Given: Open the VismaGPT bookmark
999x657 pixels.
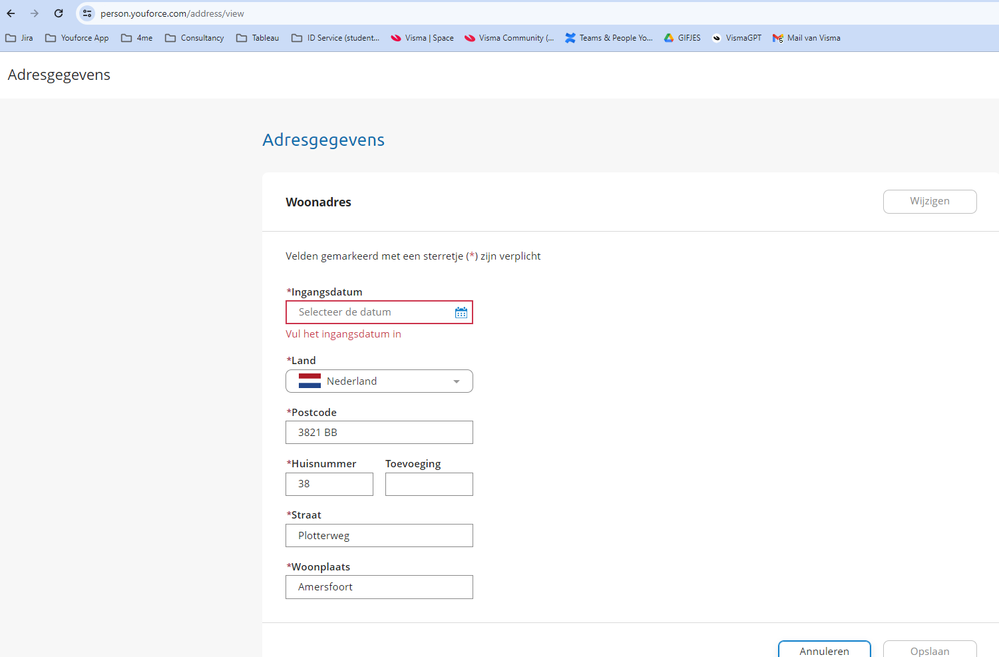Looking at the screenshot, I should click(x=737, y=38).
